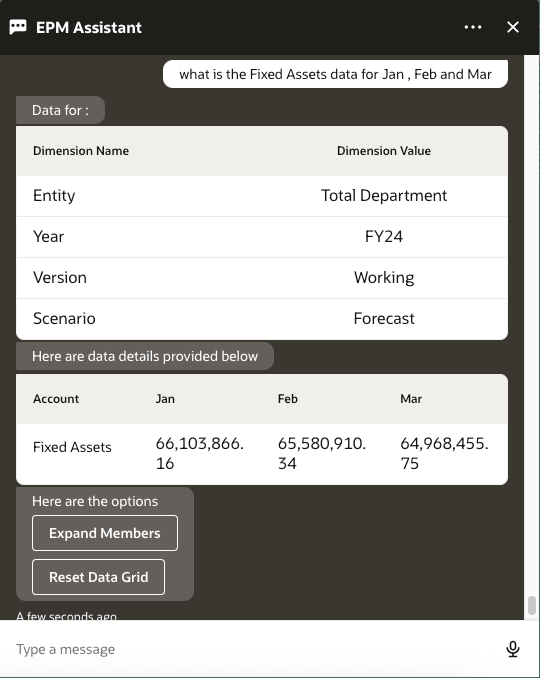This screenshot has height=678, width=540.
Task: Click the A few seconds ago timestamp
Action: (x=66, y=616)
